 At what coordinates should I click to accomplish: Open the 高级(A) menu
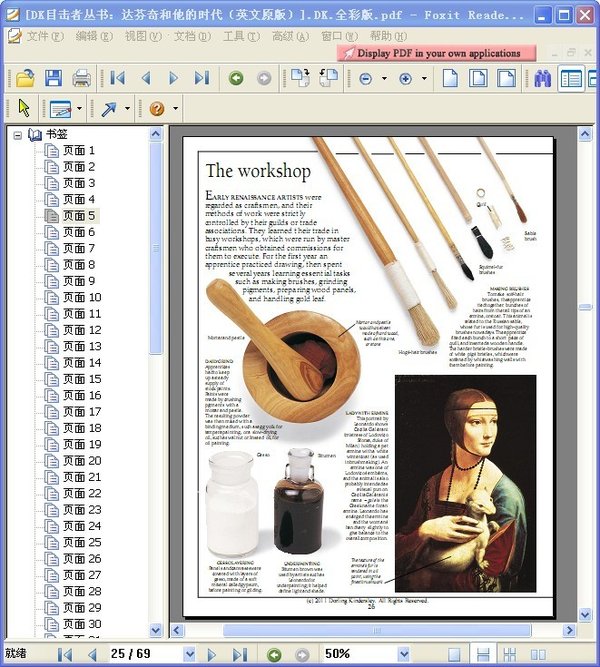click(290, 37)
